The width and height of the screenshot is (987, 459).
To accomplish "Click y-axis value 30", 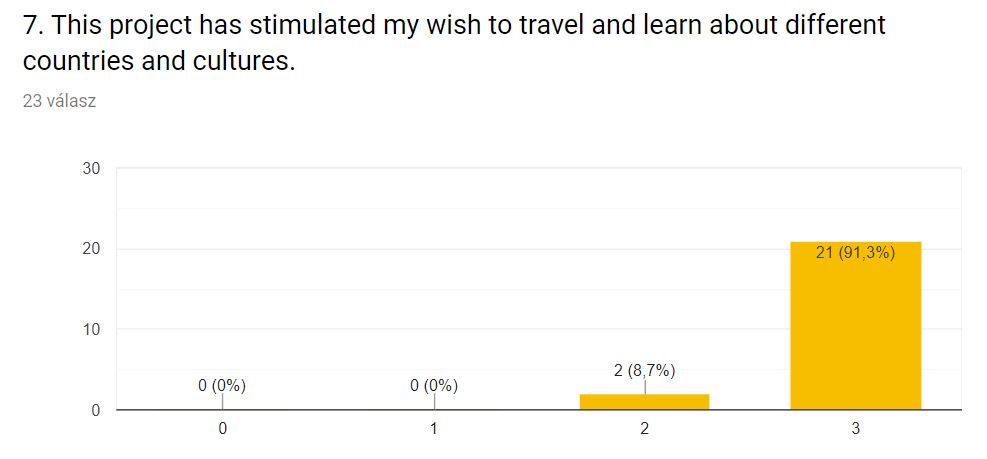I will [x=91, y=169].
